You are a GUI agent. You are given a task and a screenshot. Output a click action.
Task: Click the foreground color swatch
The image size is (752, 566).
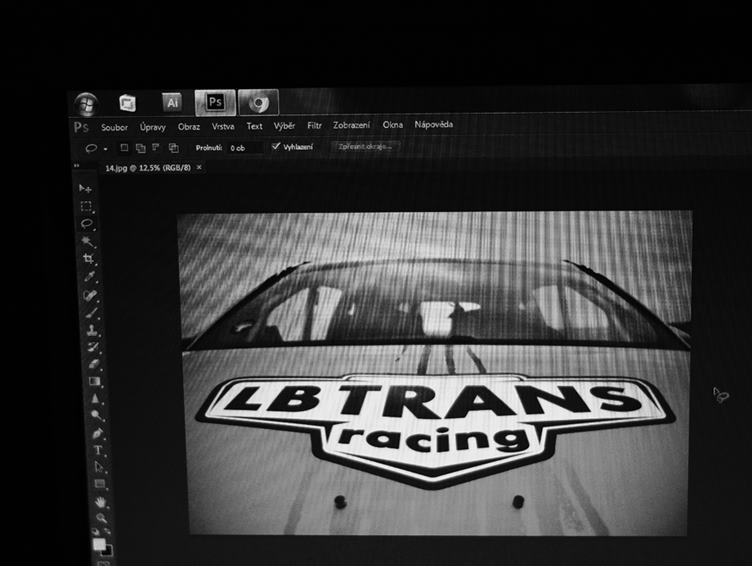click(x=99, y=544)
